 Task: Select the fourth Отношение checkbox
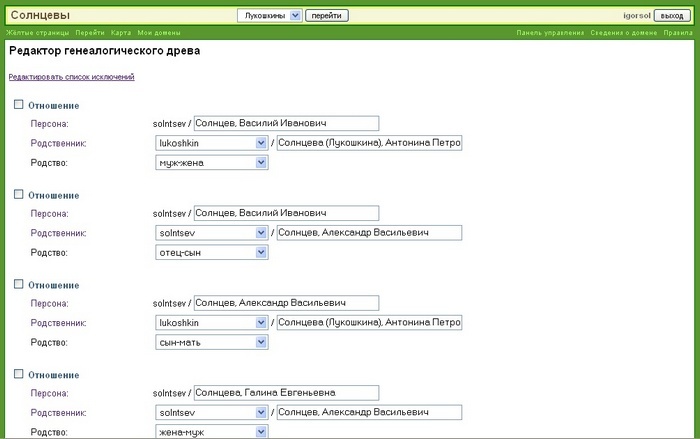[x=18, y=374]
